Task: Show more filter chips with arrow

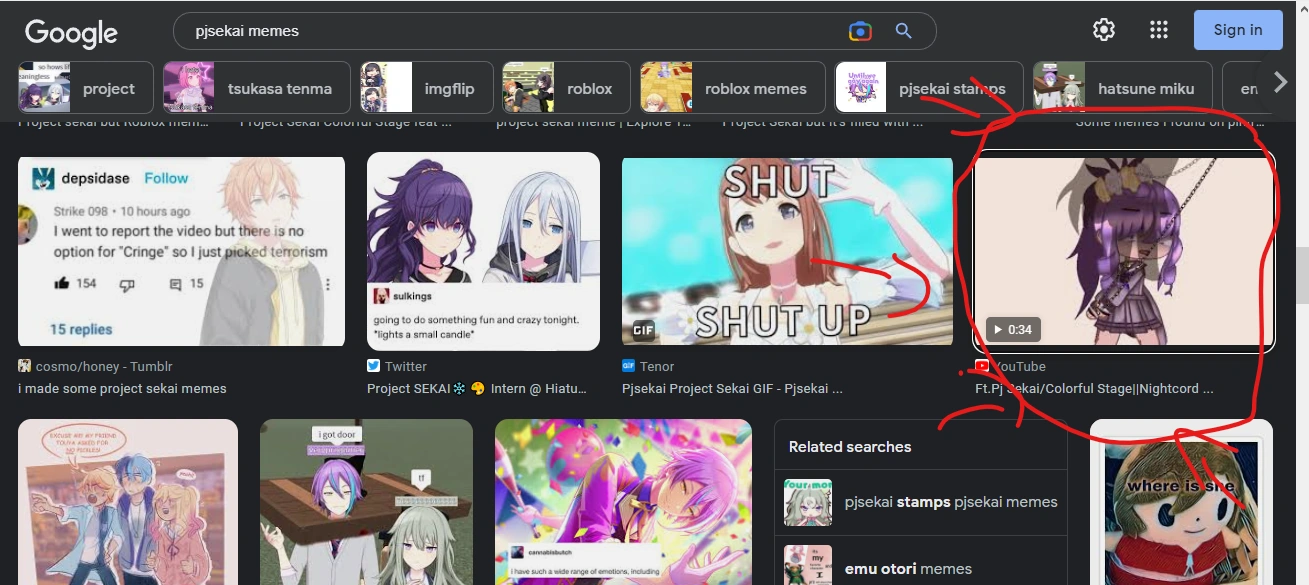Action: point(1281,83)
